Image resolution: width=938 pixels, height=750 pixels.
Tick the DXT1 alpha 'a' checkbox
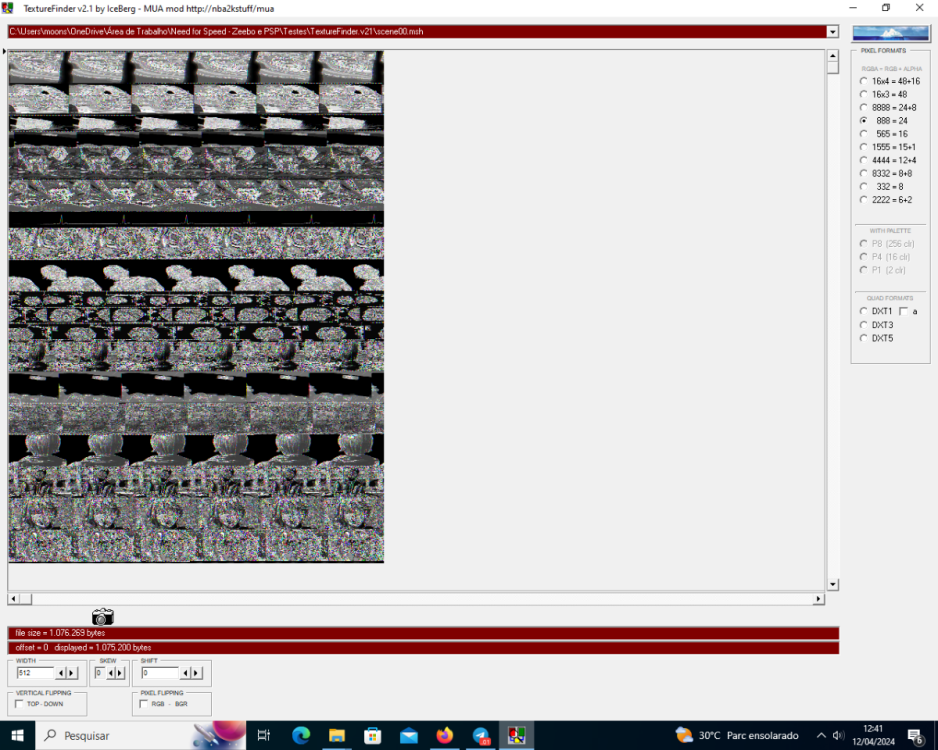click(903, 312)
